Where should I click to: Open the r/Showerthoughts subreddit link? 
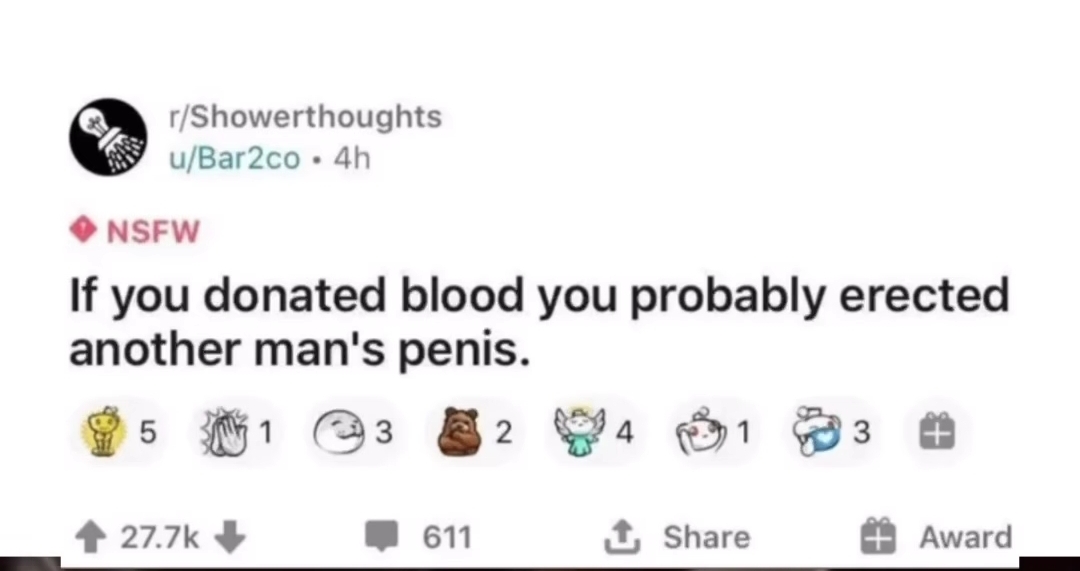[306, 118]
